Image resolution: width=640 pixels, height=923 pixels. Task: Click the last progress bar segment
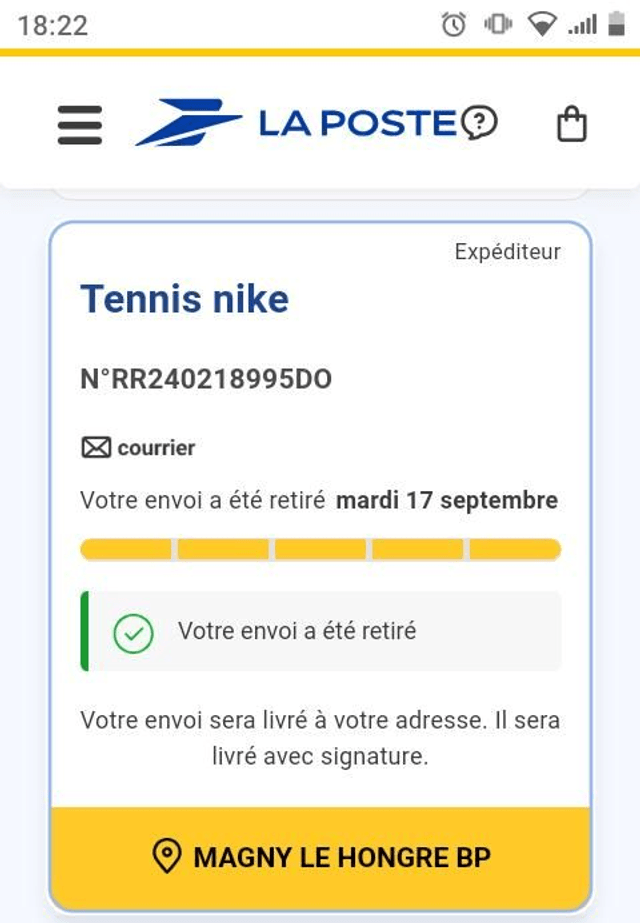coord(515,549)
